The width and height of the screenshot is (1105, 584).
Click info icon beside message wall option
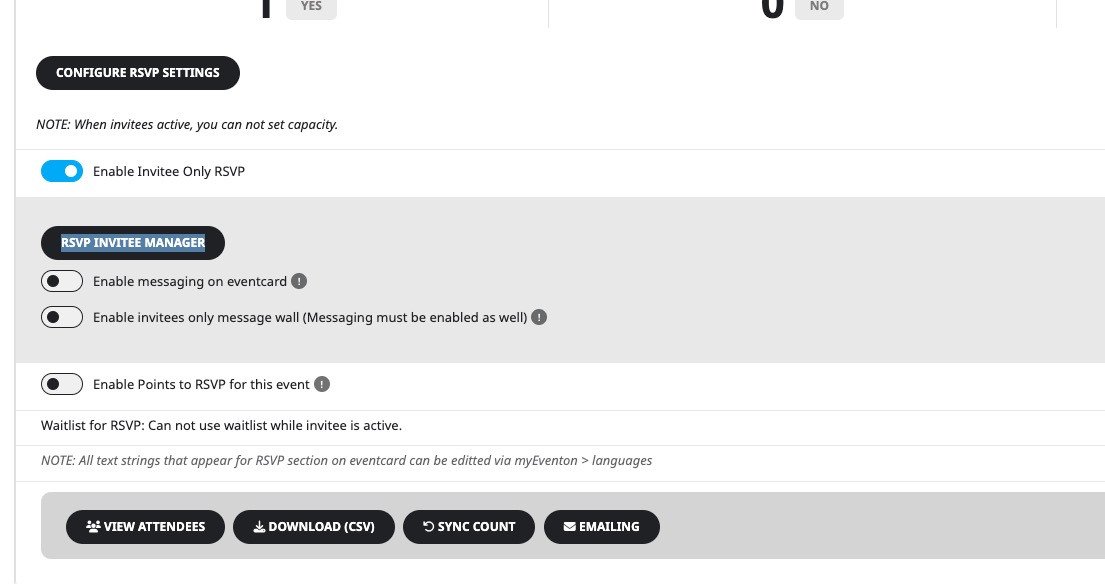pyautogui.click(x=539, y=317)
